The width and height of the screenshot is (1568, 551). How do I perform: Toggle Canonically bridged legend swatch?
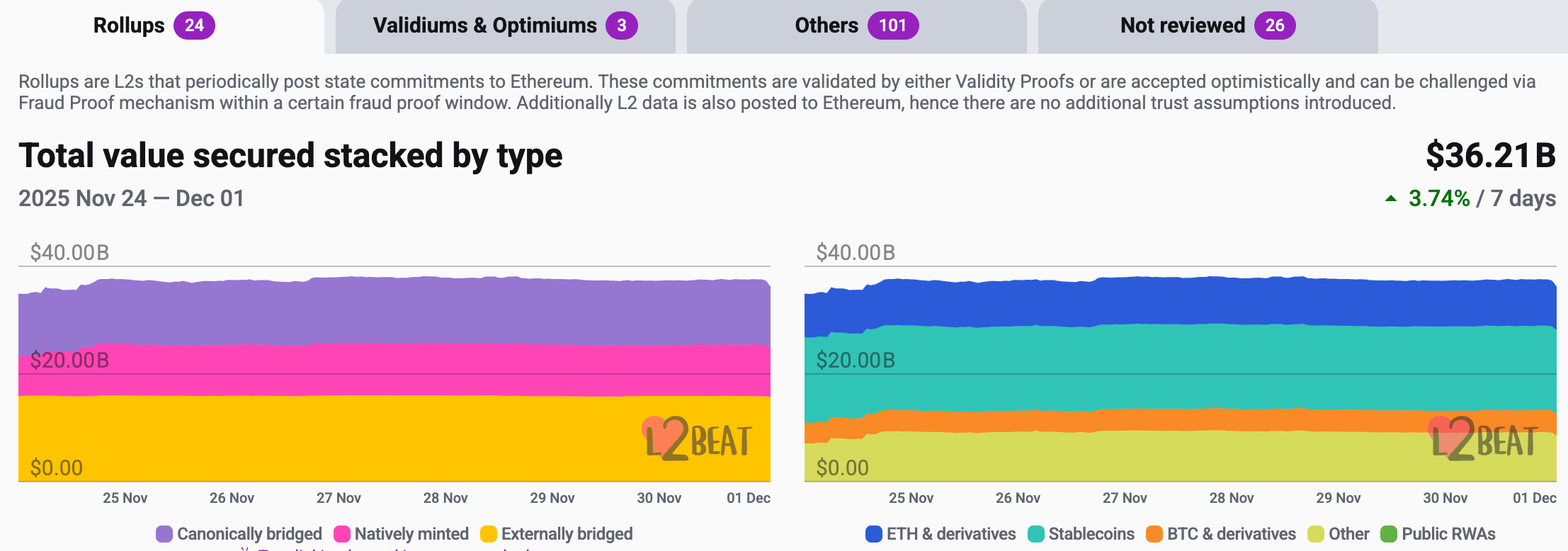point(164,534)
